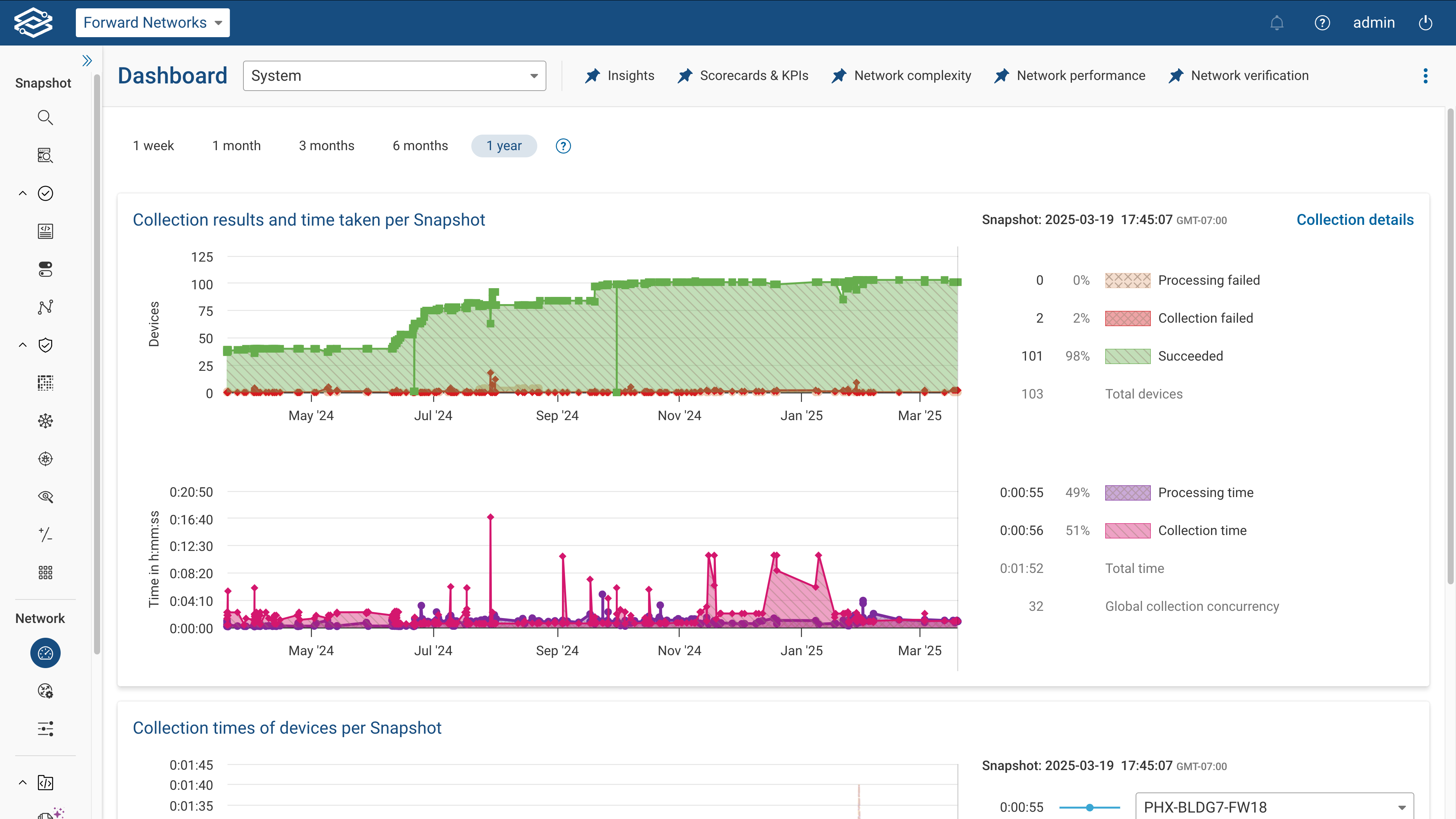
Task: Open PHX-BLDG7-FW18 device dropdown
Action: tap(1274, 806)
